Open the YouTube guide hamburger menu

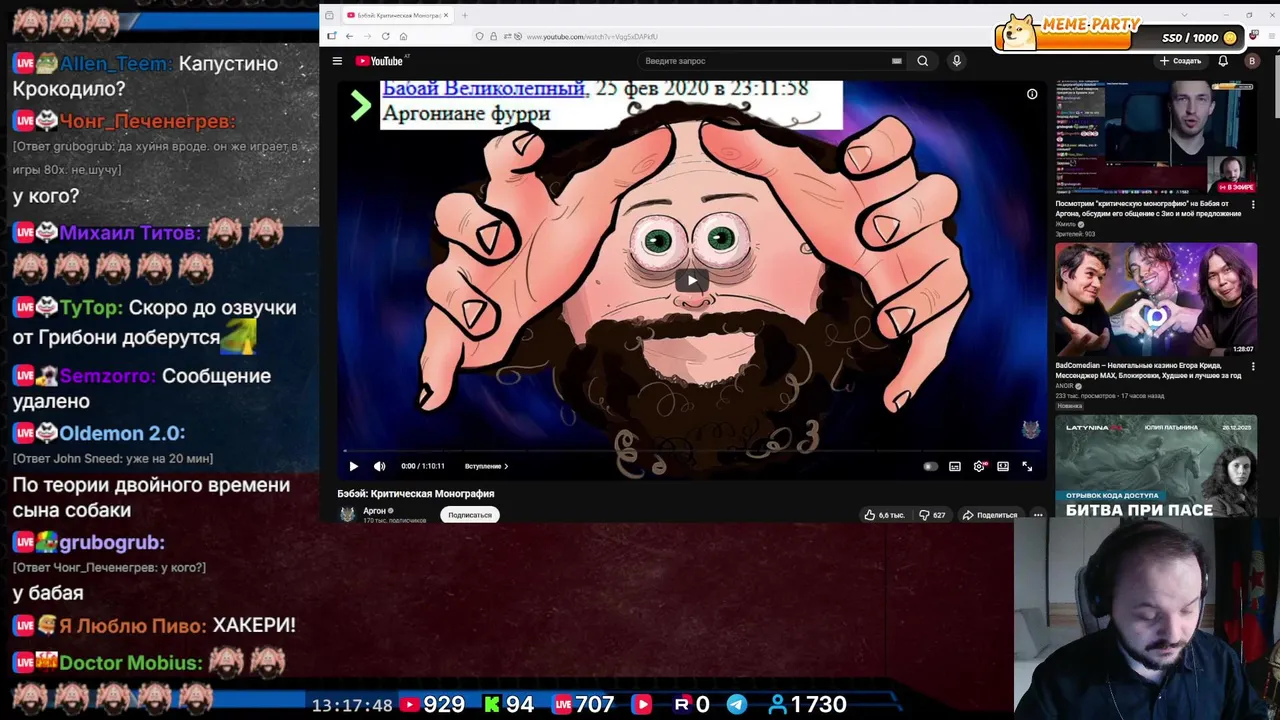337,61
